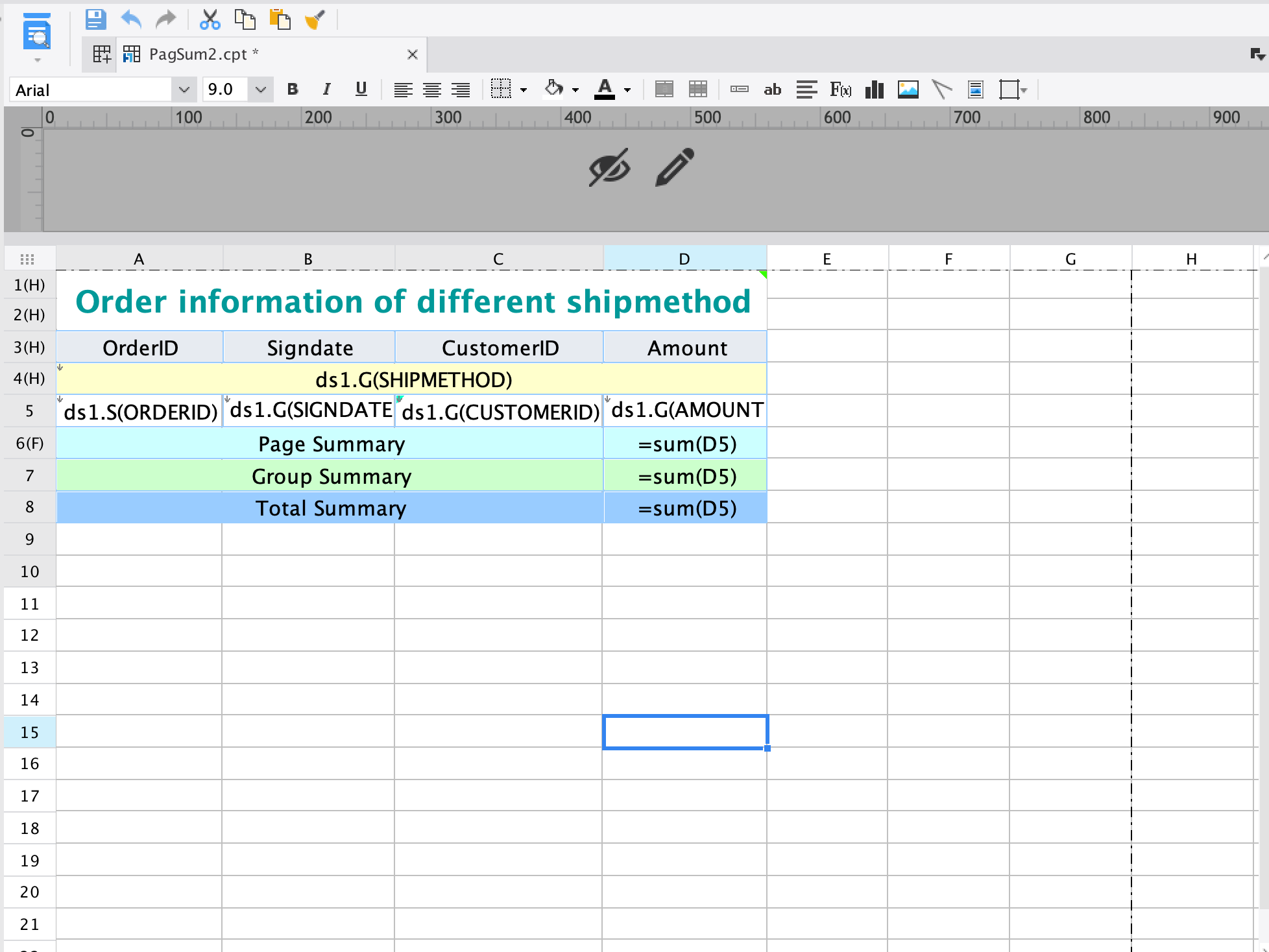Click the pencil edit icon
1269x952 pixels.
click(x=675, y=167)
